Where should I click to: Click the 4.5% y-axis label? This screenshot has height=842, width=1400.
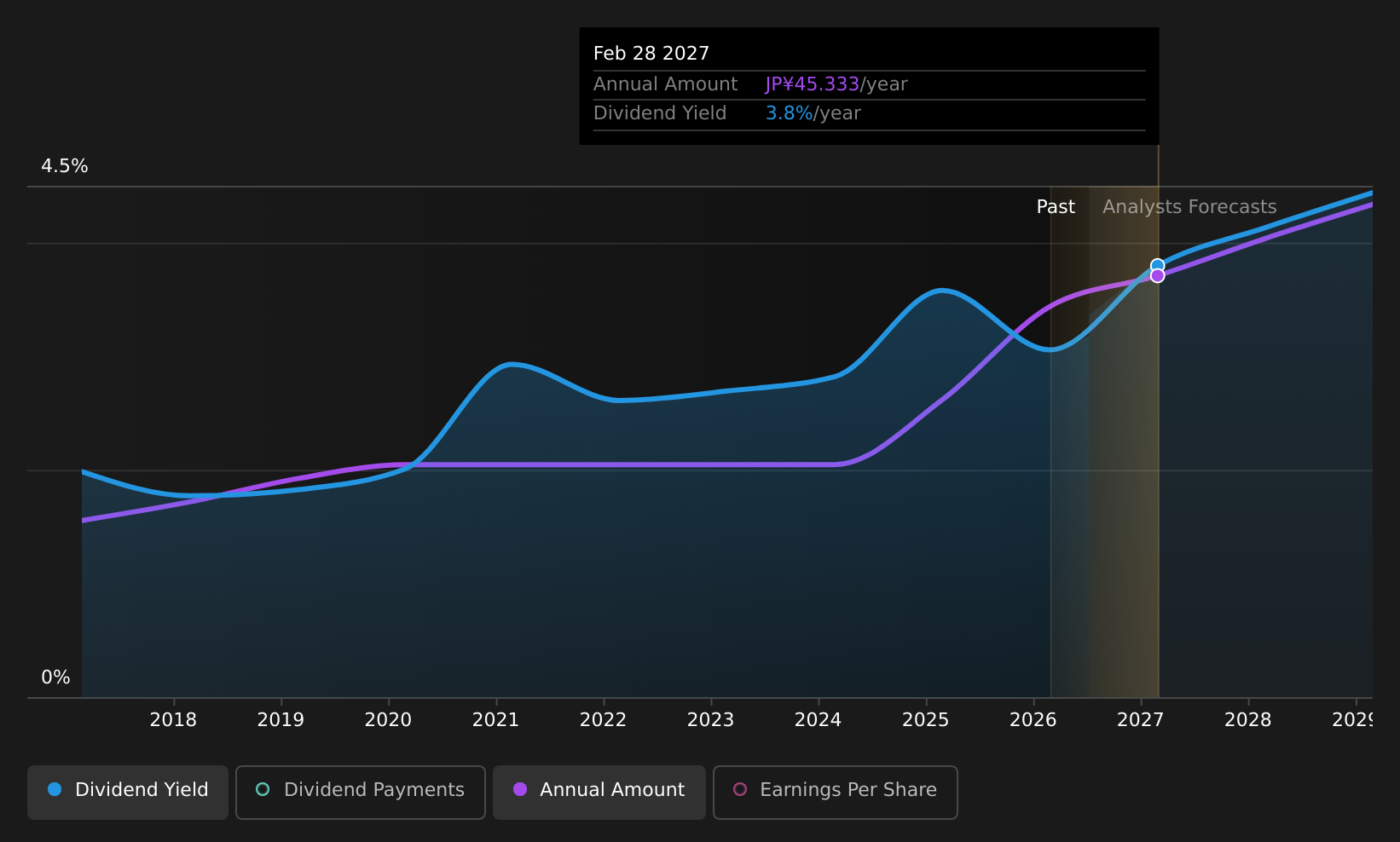[x=65, y=166]
